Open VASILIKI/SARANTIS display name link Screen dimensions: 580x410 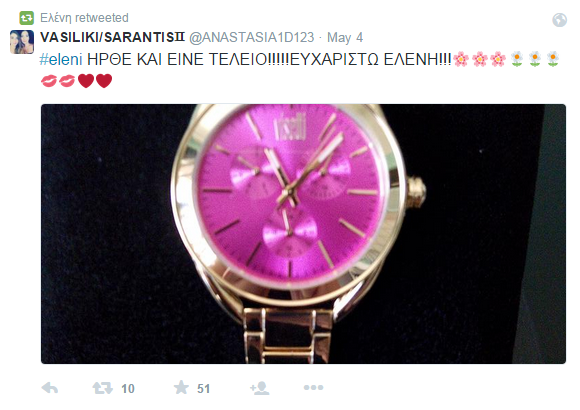click(112, 37)
